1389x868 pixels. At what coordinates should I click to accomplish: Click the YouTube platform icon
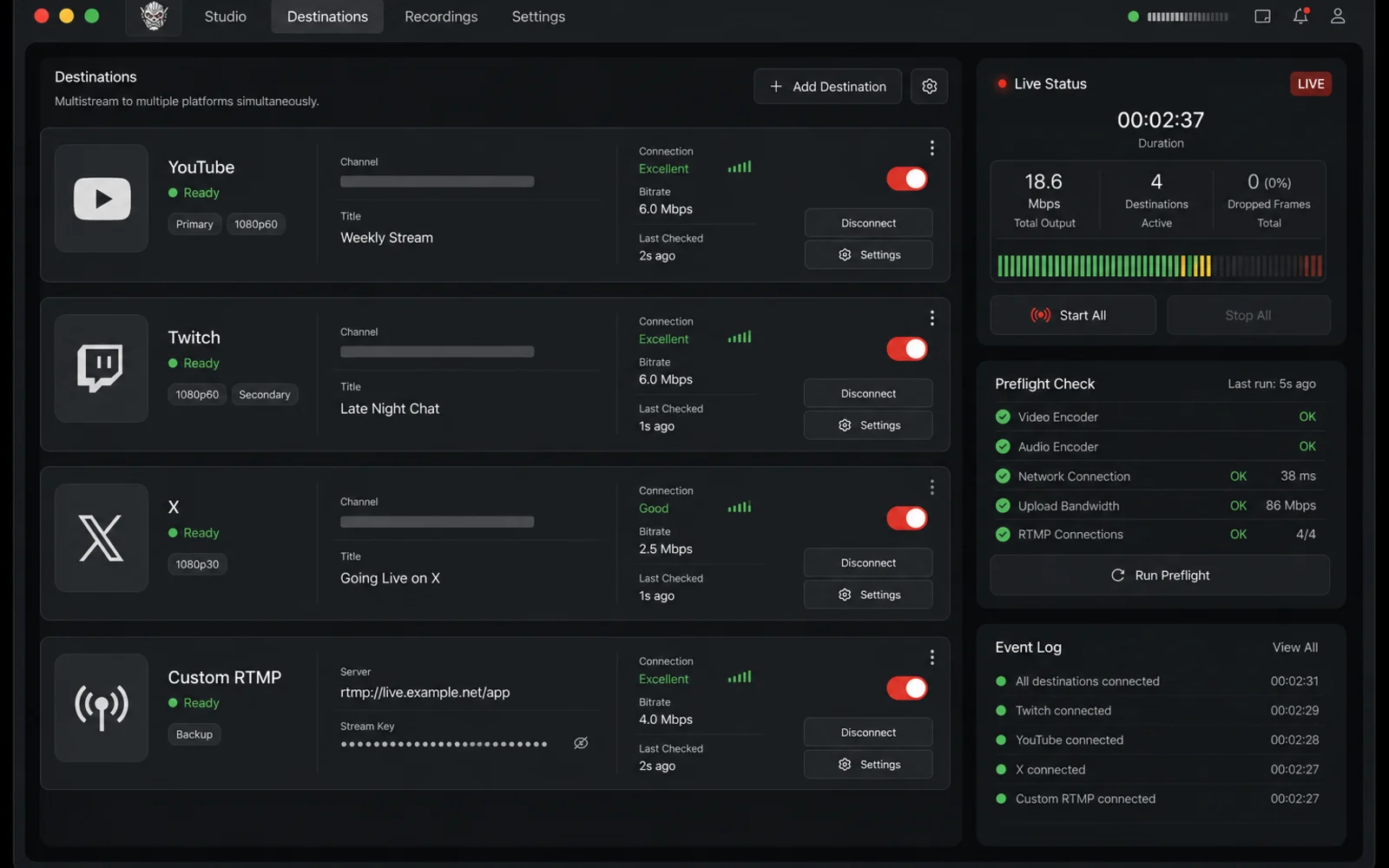[102, 199]
